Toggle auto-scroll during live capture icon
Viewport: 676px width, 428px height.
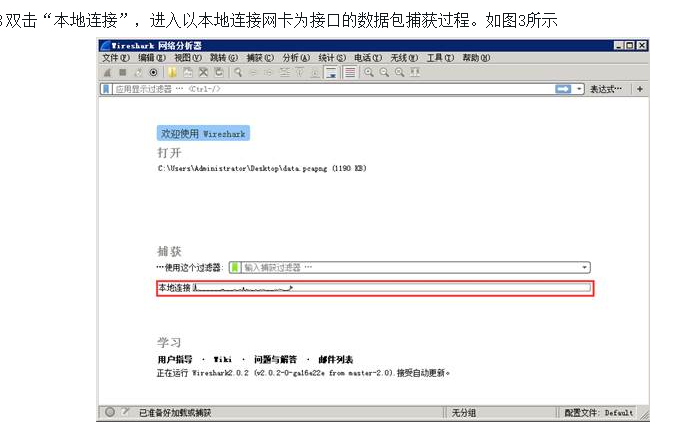tap(331, 72)
